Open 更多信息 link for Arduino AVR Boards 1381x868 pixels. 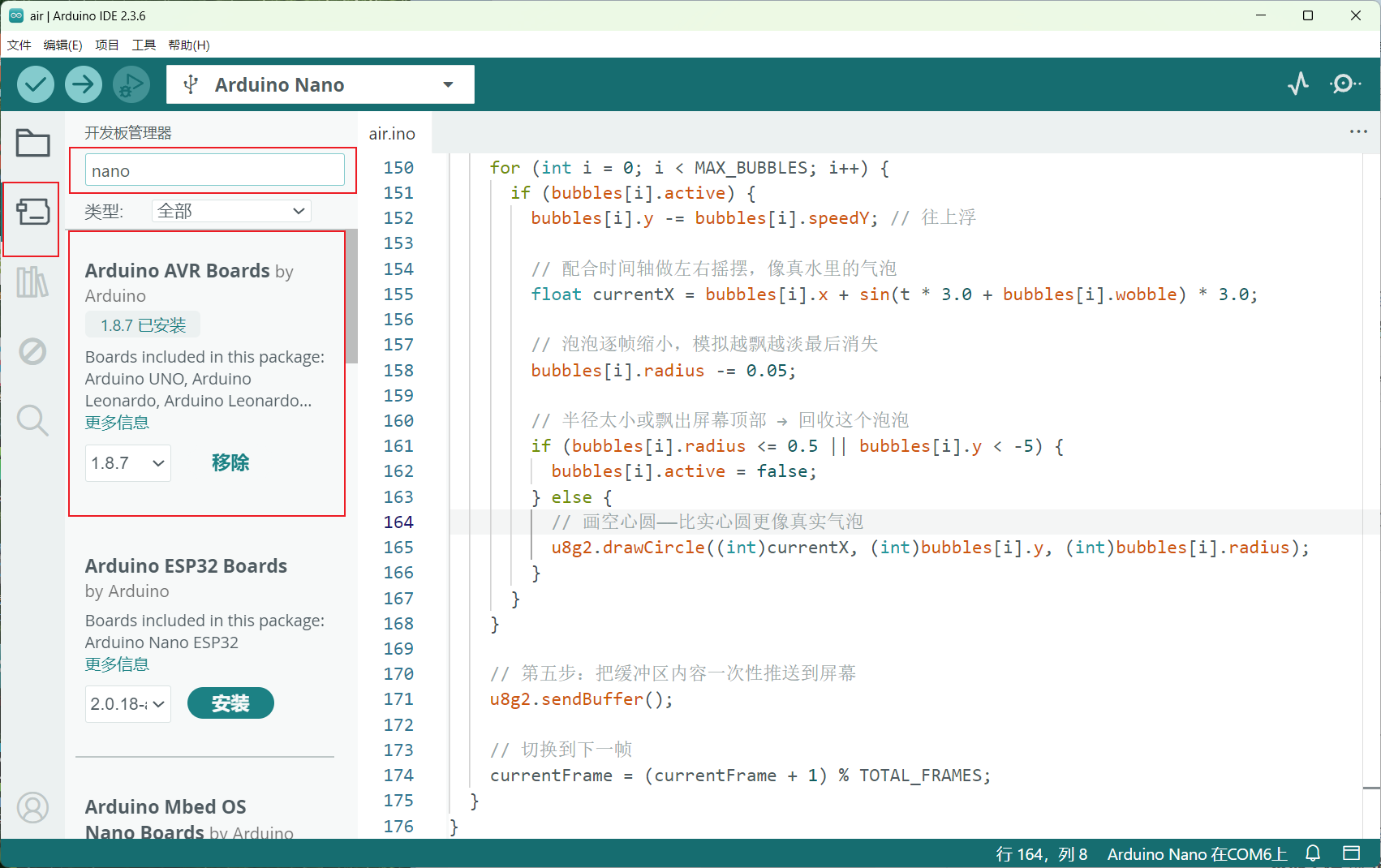[x=117, y=423]
